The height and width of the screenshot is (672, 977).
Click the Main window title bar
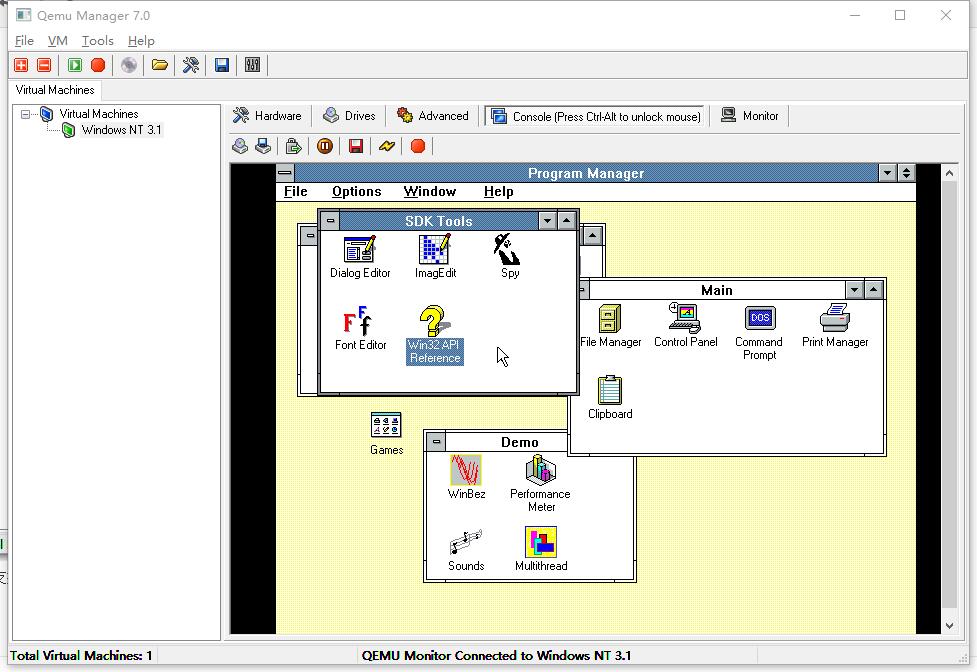[717, 290]
